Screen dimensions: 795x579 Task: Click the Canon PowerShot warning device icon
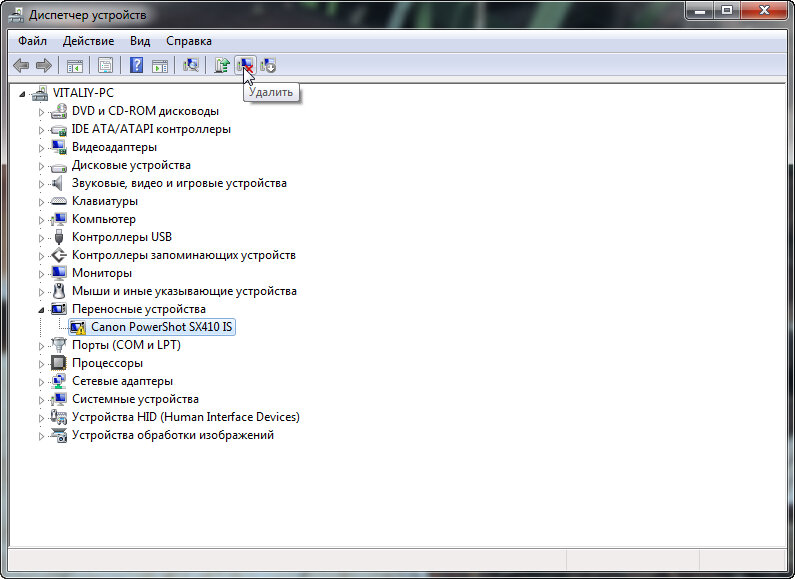tap(78, 327)
